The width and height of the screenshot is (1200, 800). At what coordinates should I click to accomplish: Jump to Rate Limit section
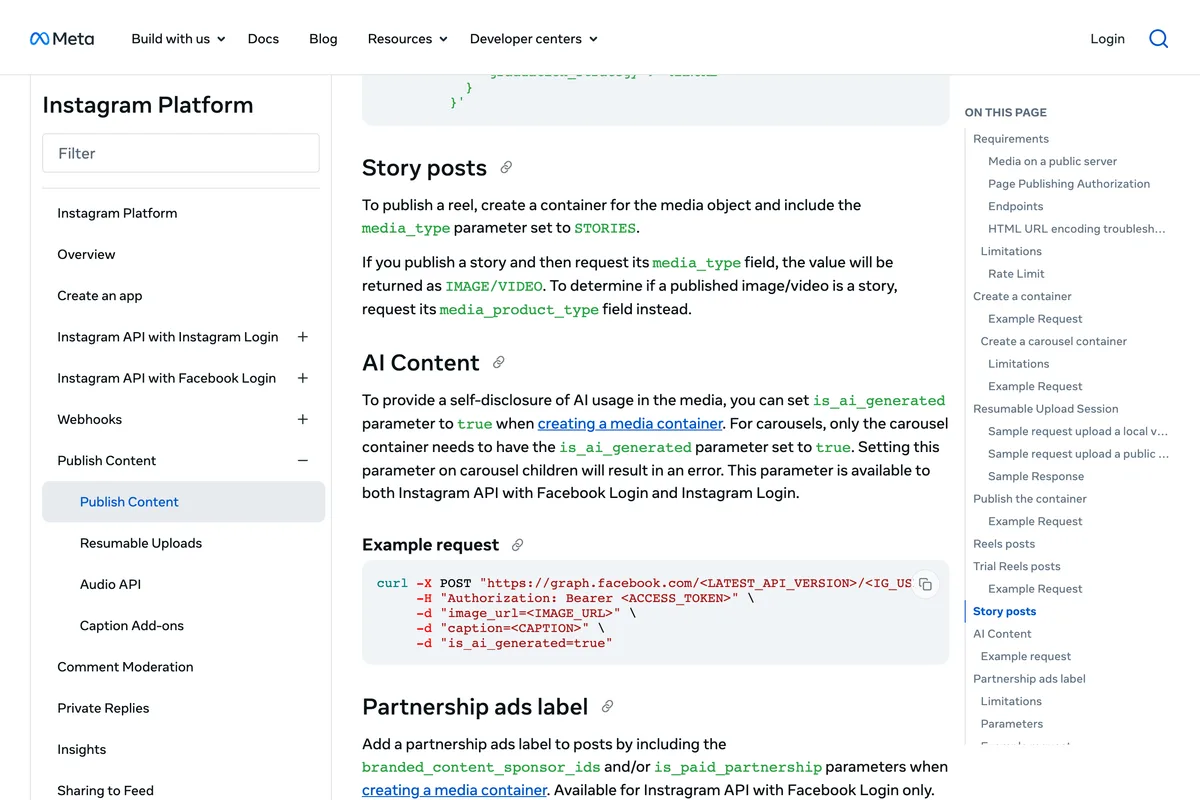1016,274
